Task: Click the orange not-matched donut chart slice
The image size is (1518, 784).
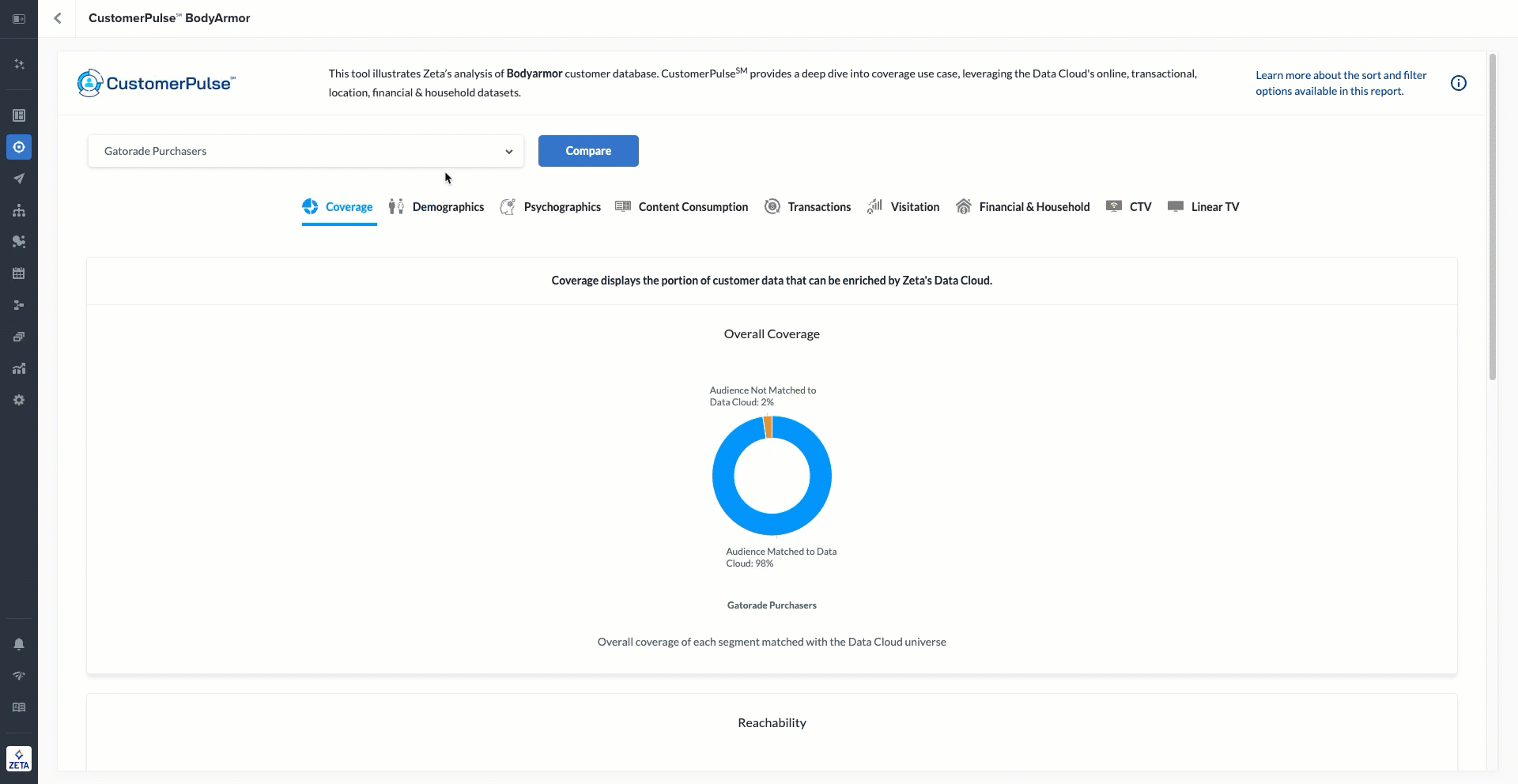Action: point(768,427)
